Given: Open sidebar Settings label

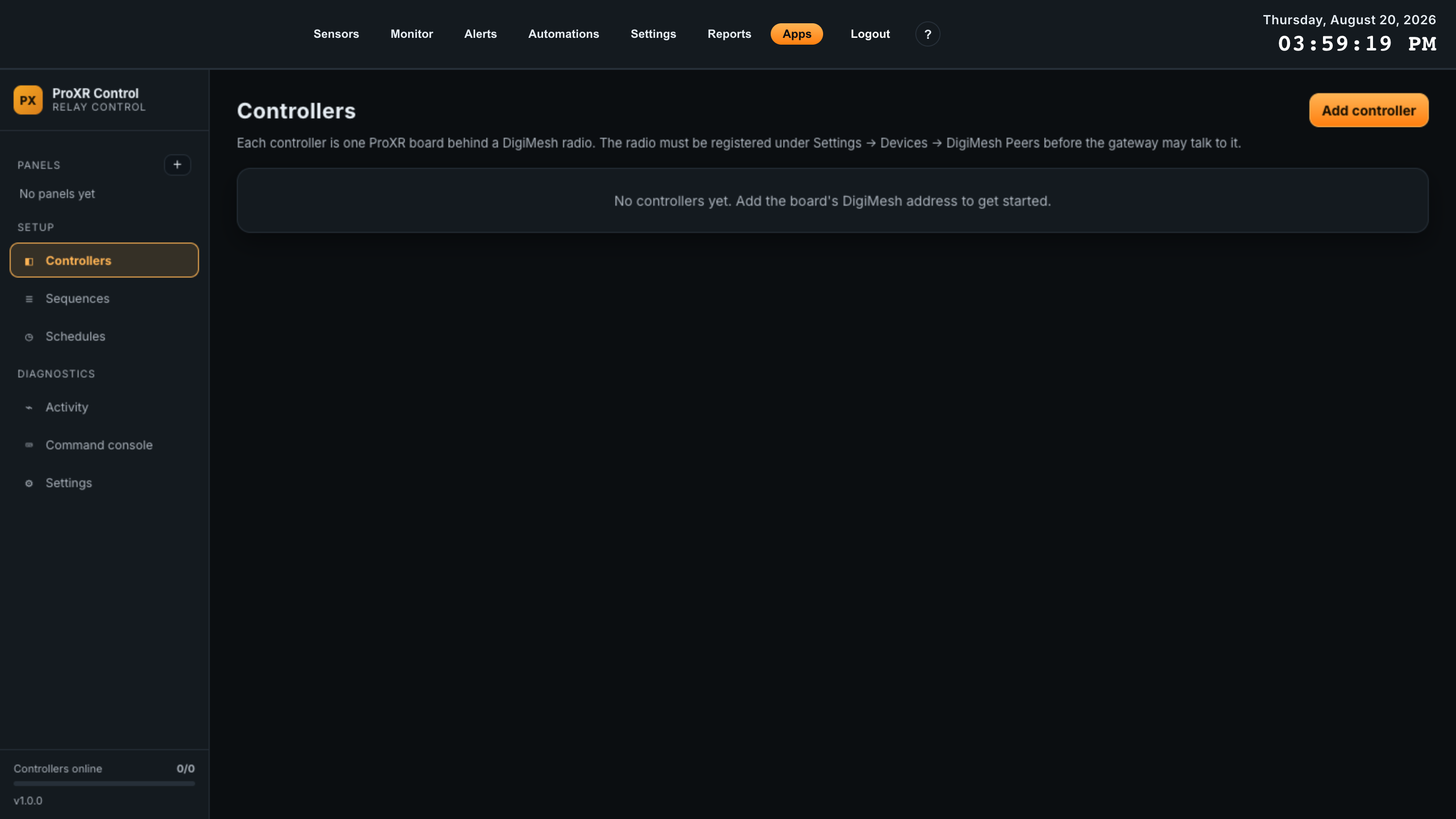Looking at the screenshot, I should coord(68,483).
